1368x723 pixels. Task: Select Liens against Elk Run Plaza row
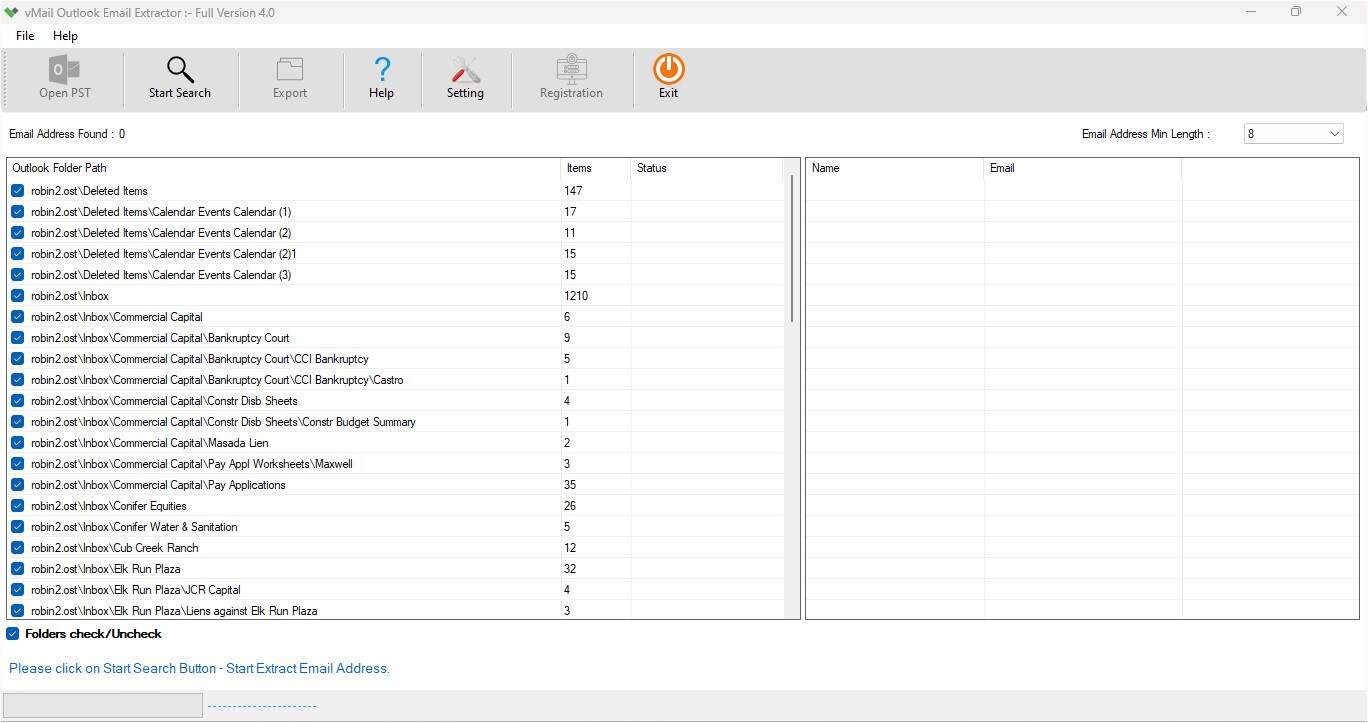(x=397, y=611)
